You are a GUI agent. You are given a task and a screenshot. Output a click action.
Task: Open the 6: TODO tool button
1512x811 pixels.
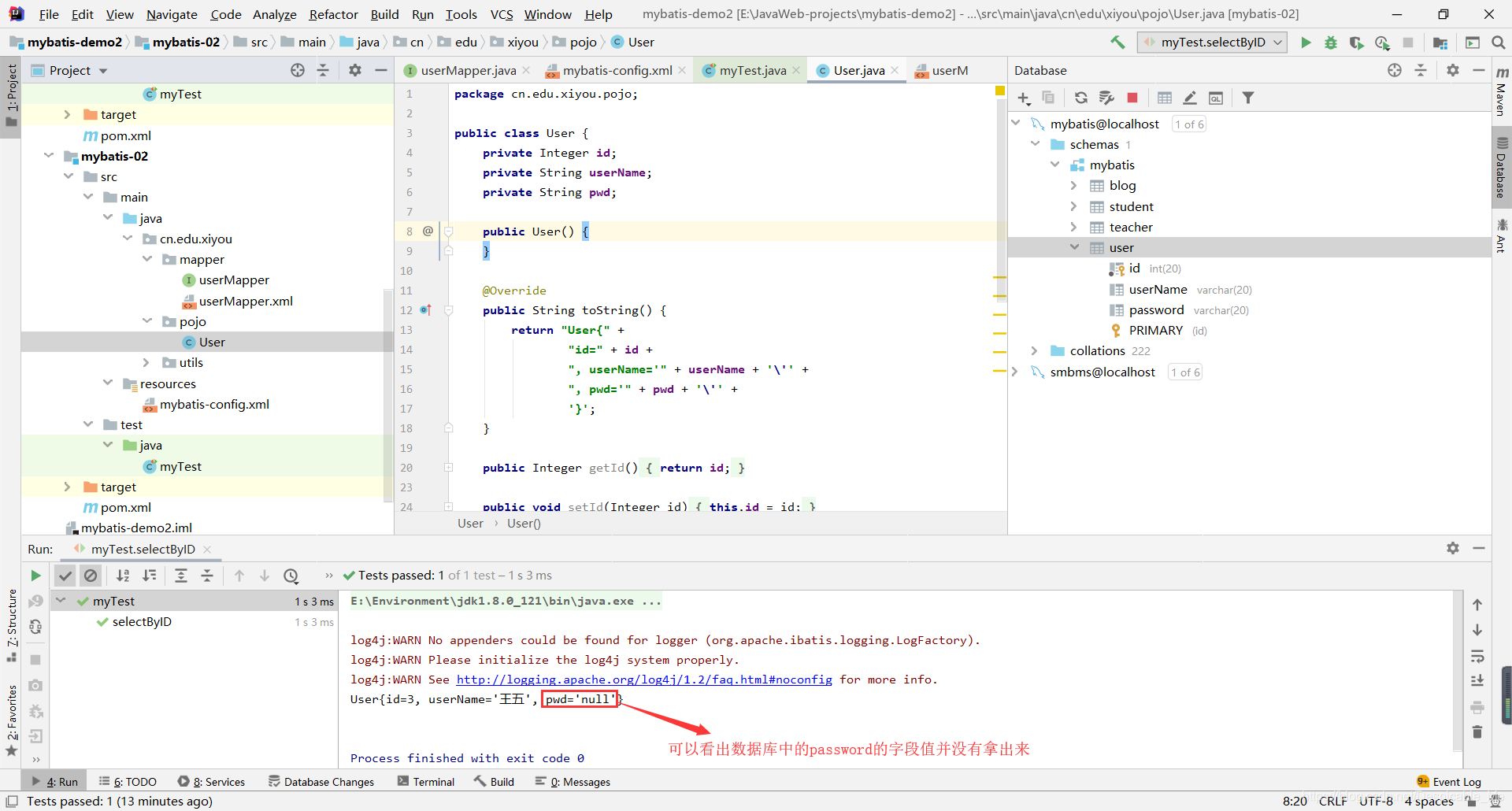click(128, 782)
